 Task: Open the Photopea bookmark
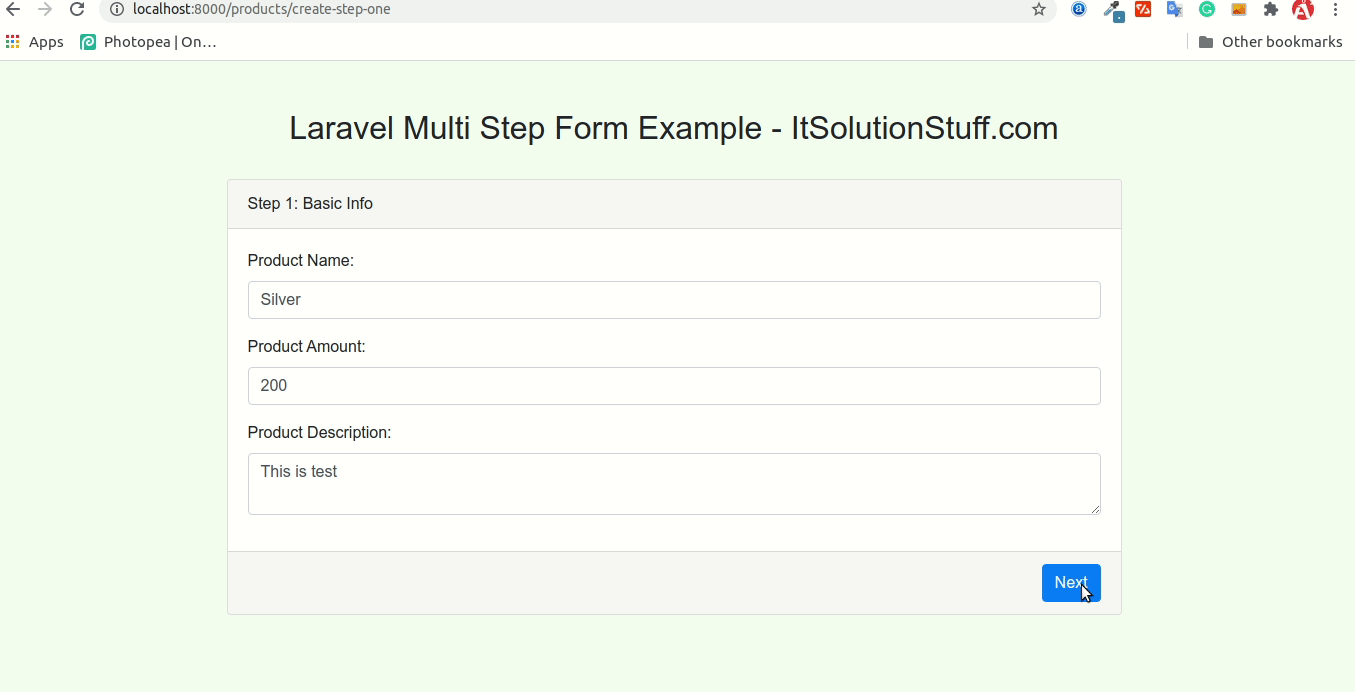pyautogui.click(x=148, y=41)
